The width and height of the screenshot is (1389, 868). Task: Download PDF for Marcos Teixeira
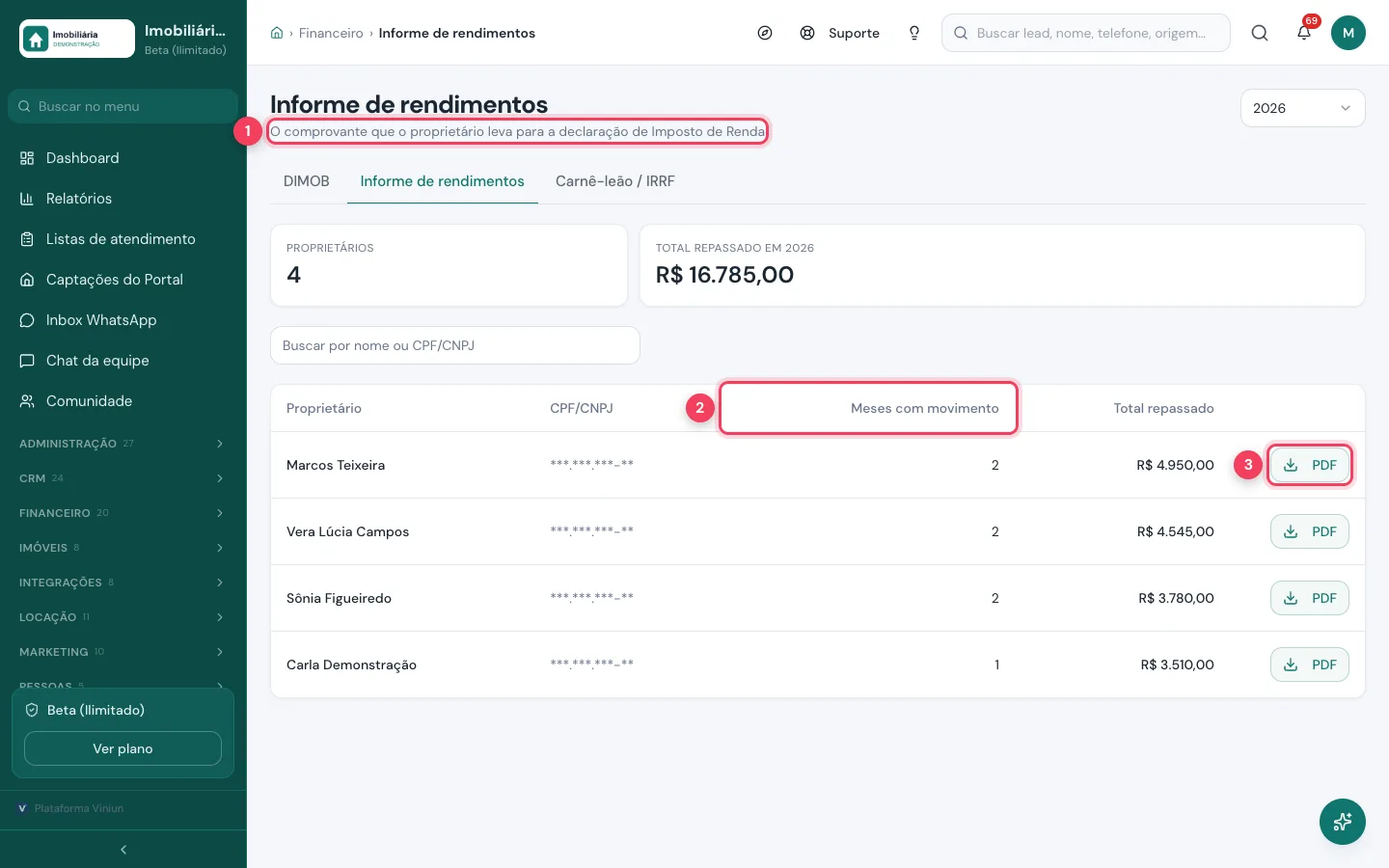pos(1310,465)
